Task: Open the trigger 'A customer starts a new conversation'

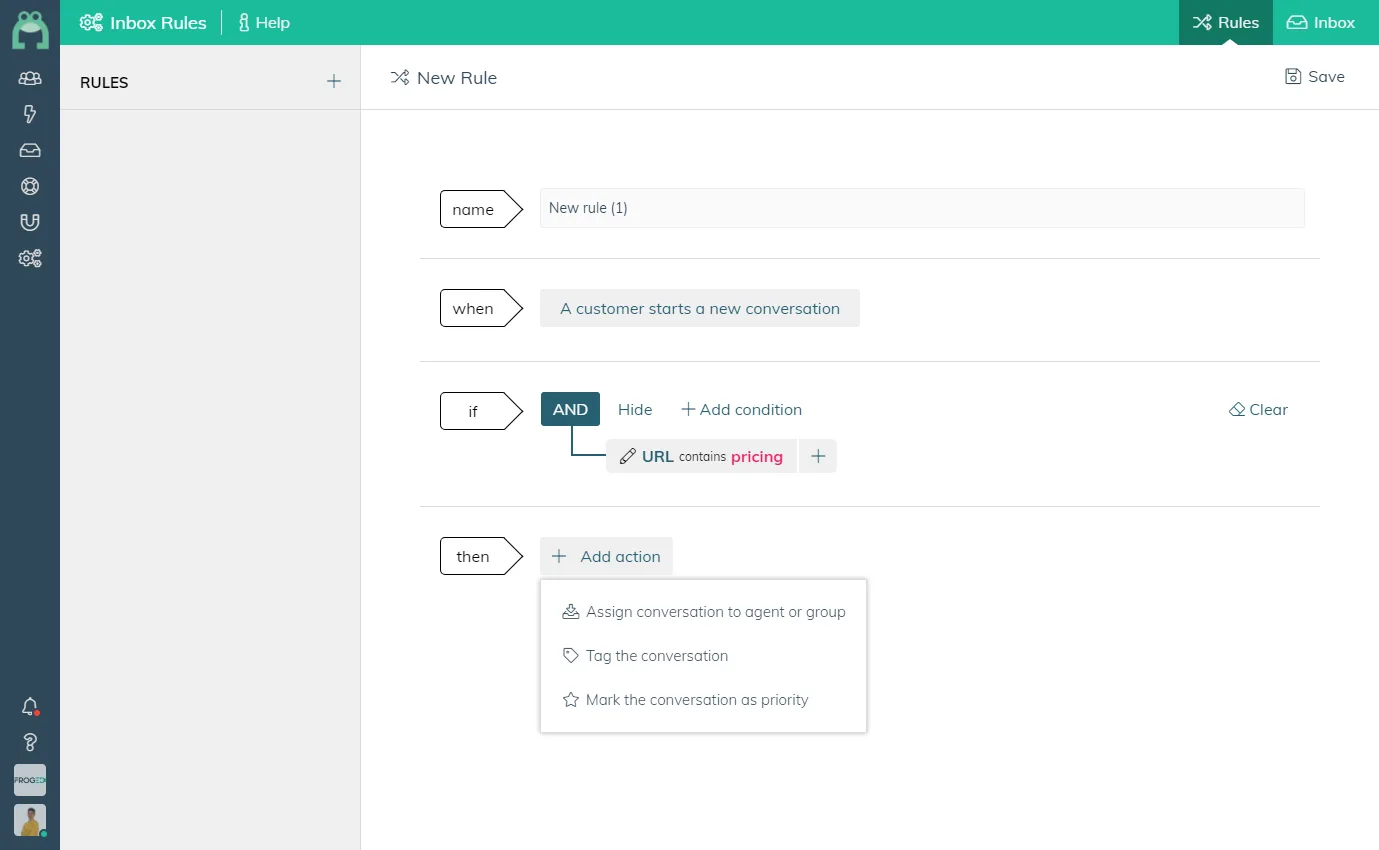Action: click(700, 308)
